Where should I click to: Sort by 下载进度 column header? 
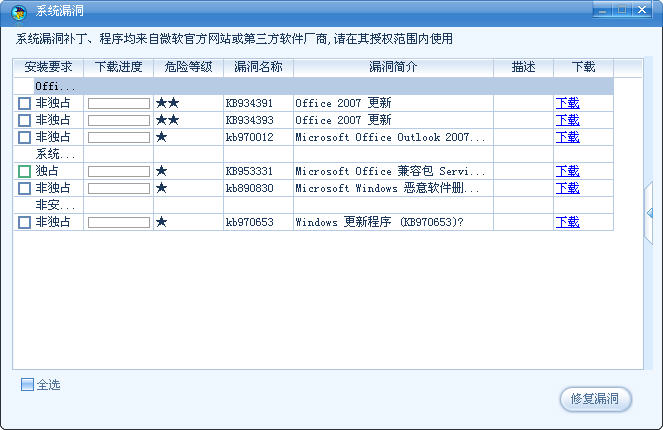coord(118,67)
